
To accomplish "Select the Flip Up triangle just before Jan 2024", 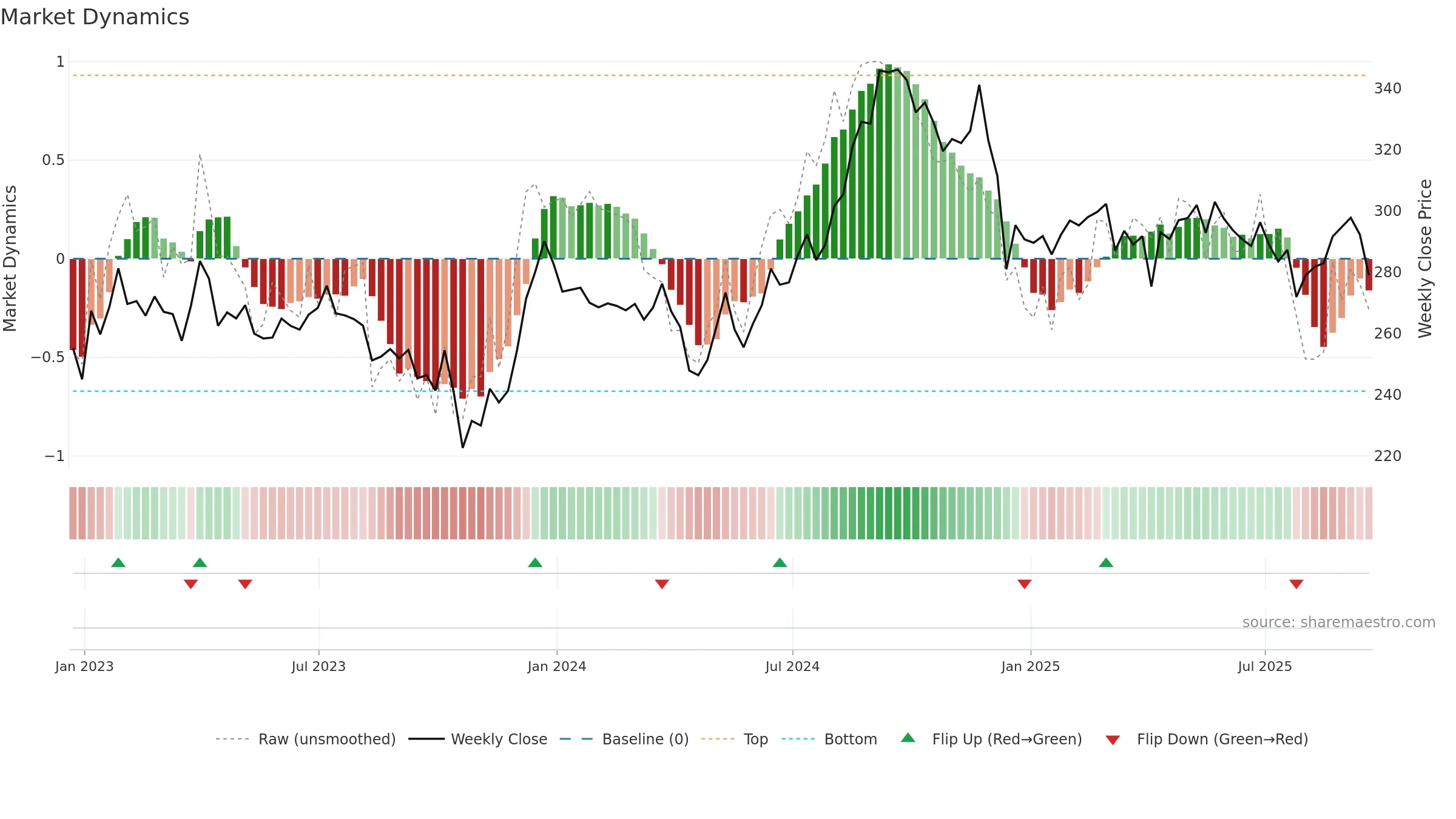I will 535,563.
